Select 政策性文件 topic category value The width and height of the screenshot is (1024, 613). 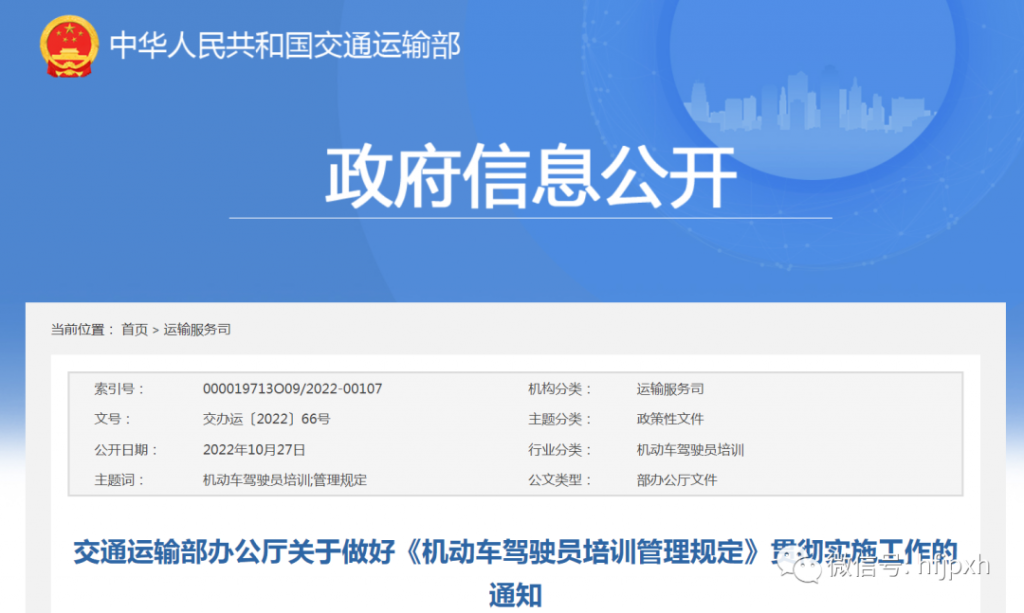[670, 419]
